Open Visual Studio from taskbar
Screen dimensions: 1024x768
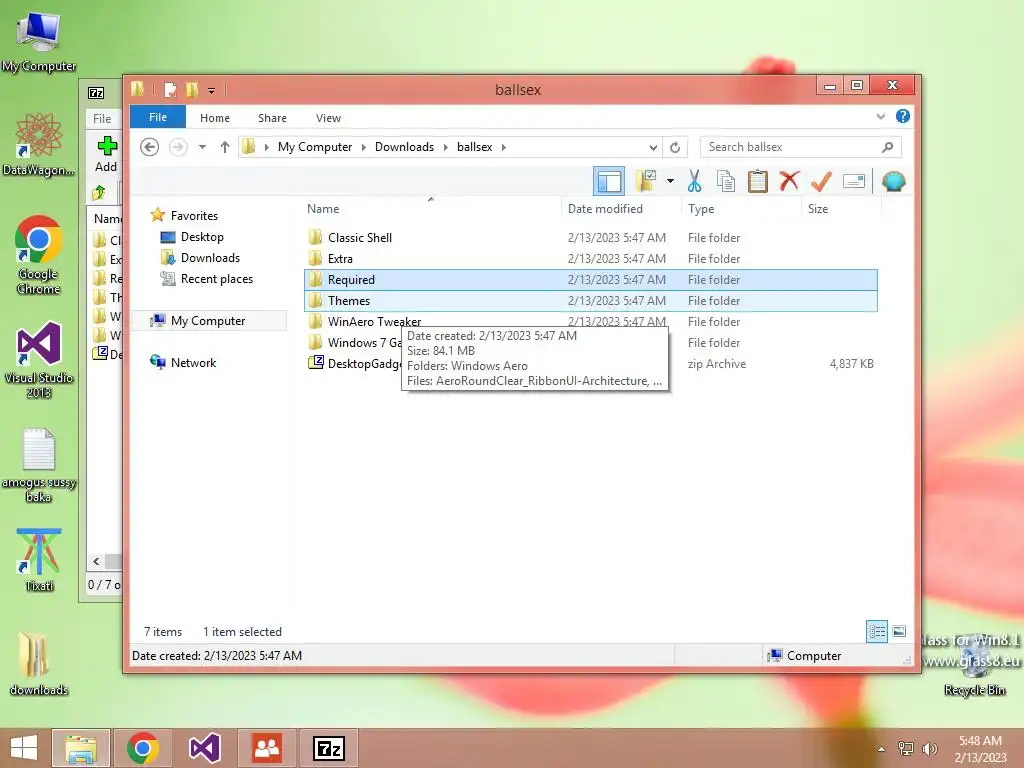[204, 748]
